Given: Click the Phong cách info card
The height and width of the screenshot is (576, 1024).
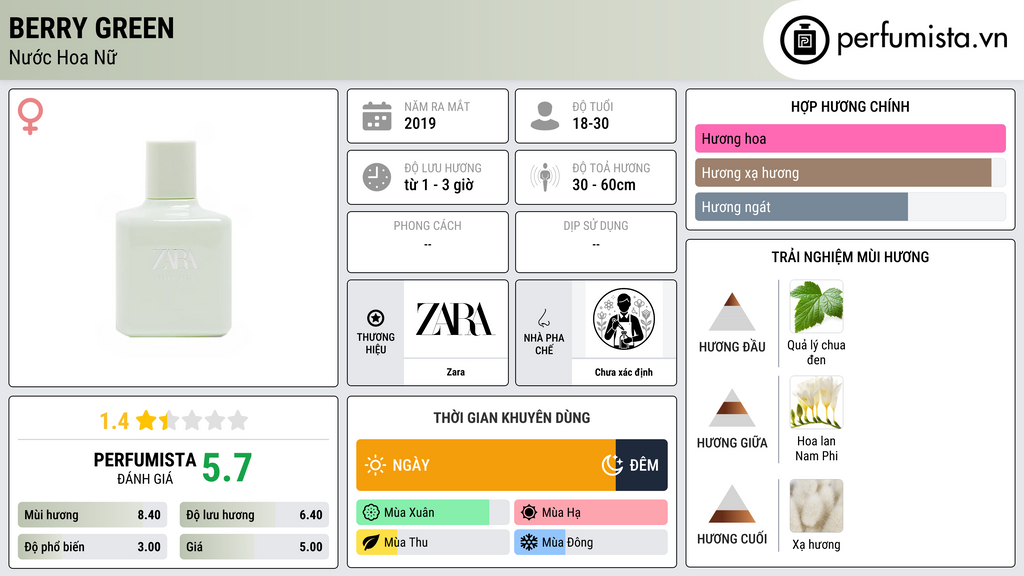Looking at the screenshot, I should coord(428,242).
